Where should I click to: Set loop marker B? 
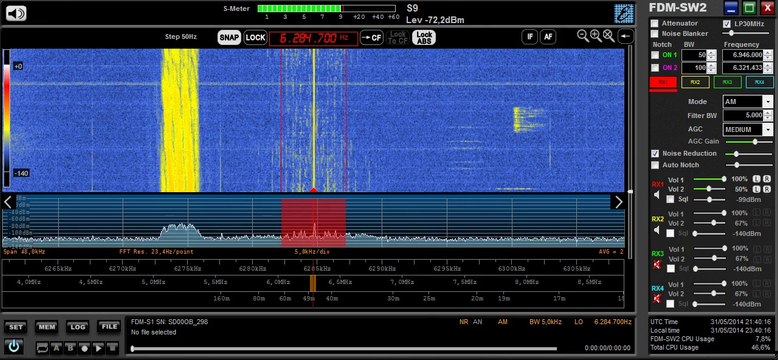click(x=71, y=348)
